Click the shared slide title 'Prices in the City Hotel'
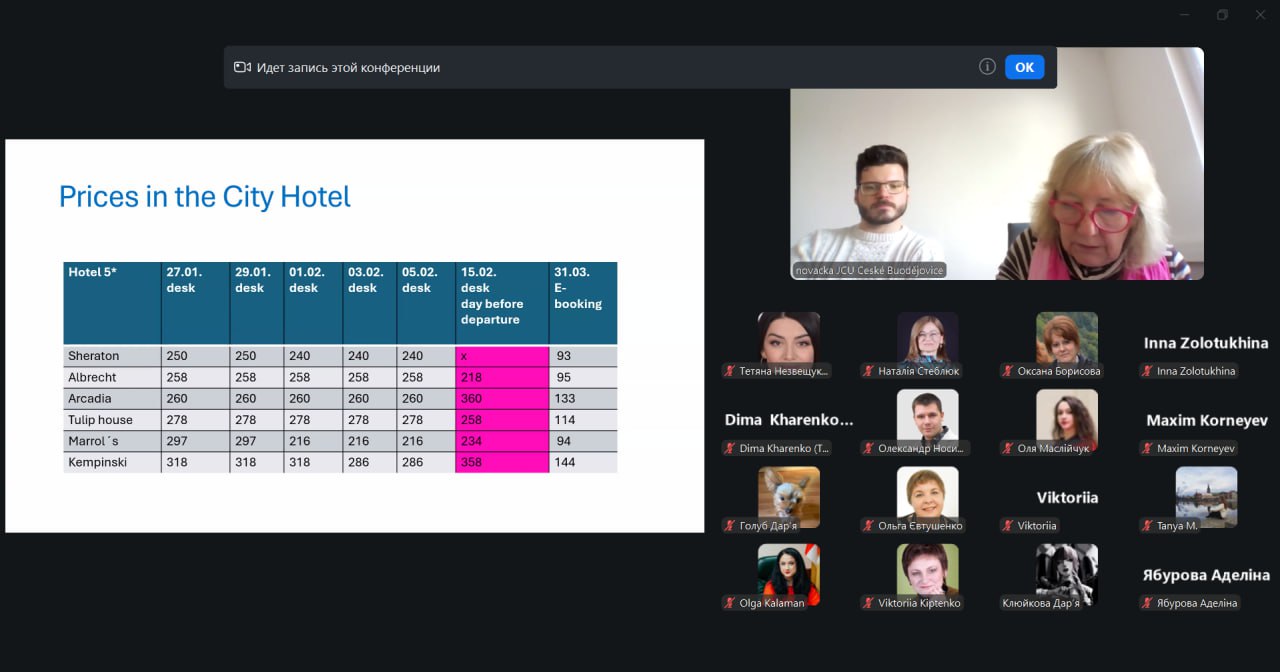 click(x=205, y=196)
